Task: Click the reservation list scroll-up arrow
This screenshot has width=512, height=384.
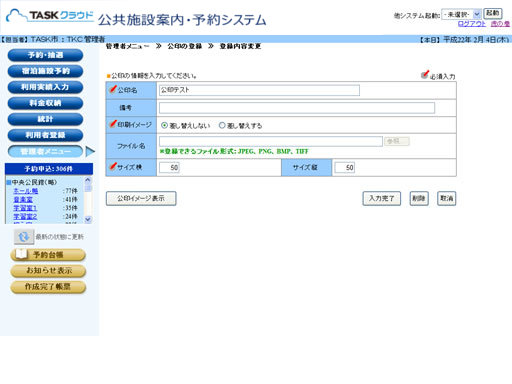Action: coord(88,180)
